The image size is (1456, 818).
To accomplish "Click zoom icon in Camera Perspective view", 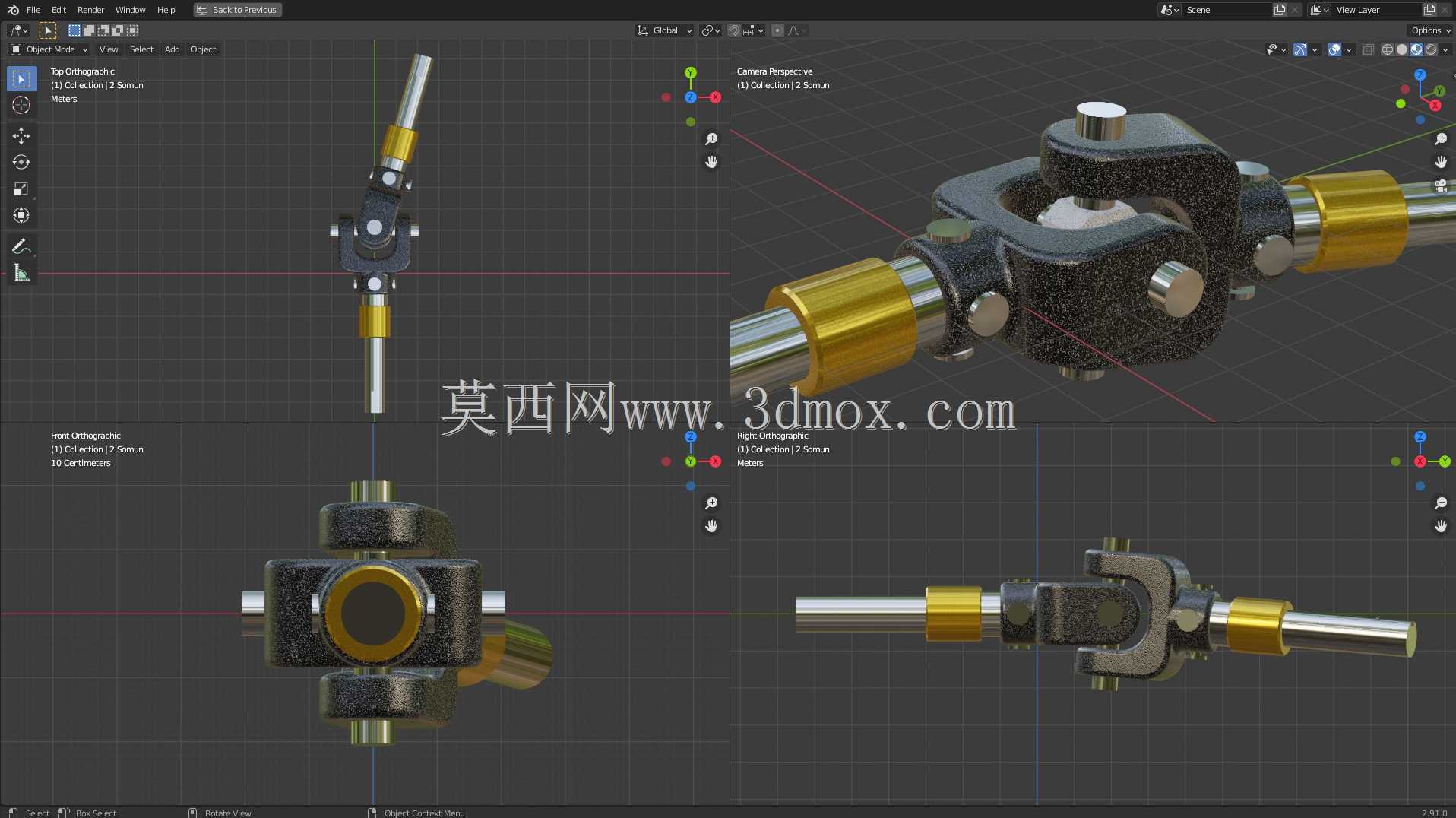I will (x=1440, y=139).
